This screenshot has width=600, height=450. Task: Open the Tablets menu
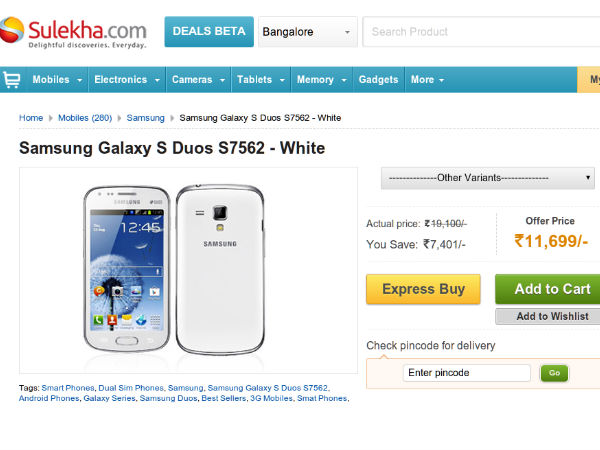260,80
